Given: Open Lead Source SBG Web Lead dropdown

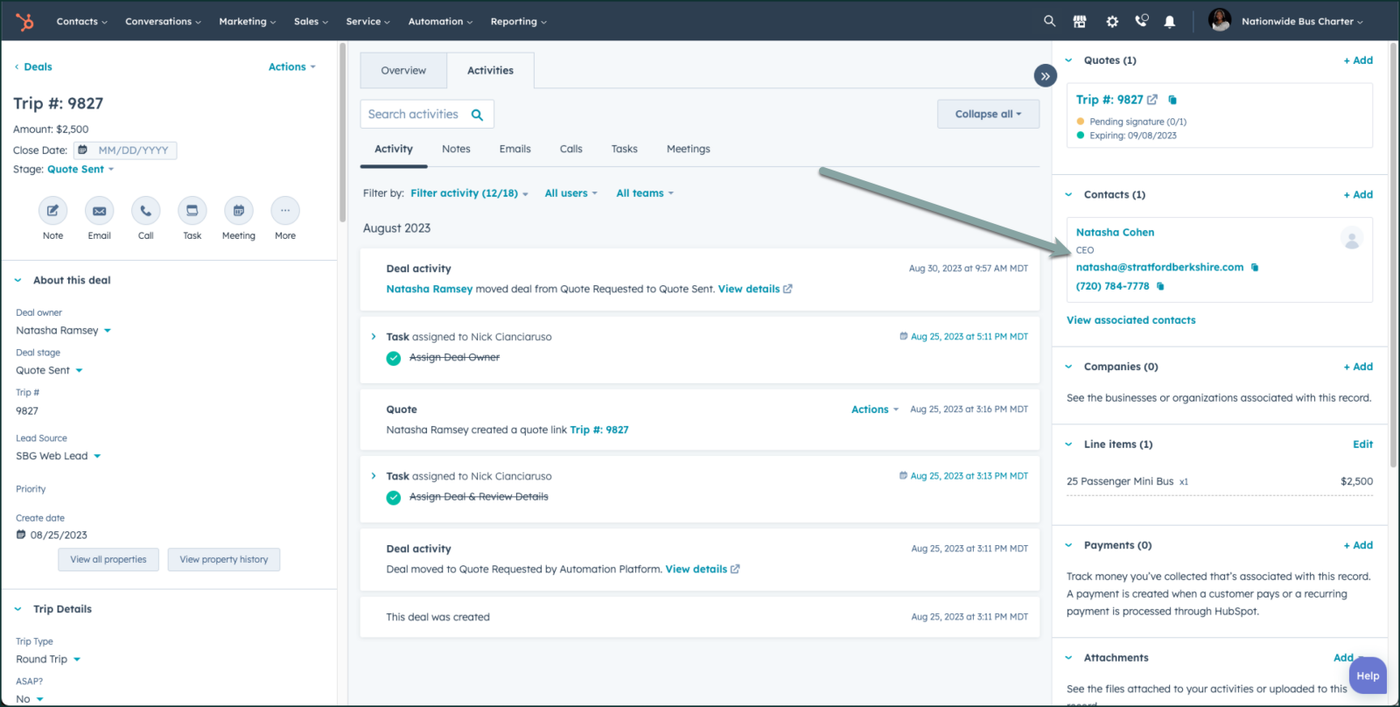Looking at the screenshot, I should tap(58, 456).
